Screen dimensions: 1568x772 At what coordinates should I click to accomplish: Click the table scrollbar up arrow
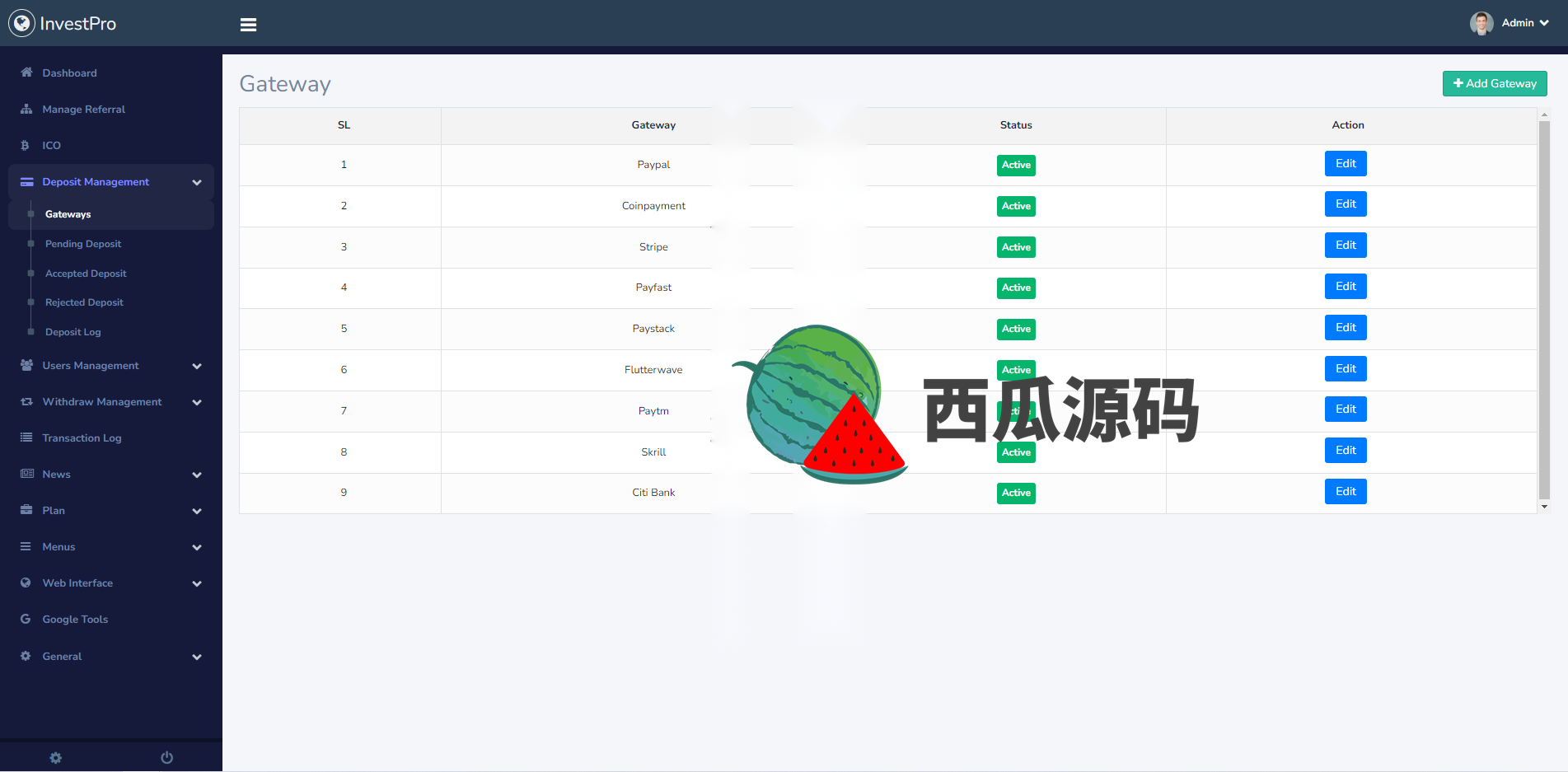pyautogui.click(x=1544, y=115)
